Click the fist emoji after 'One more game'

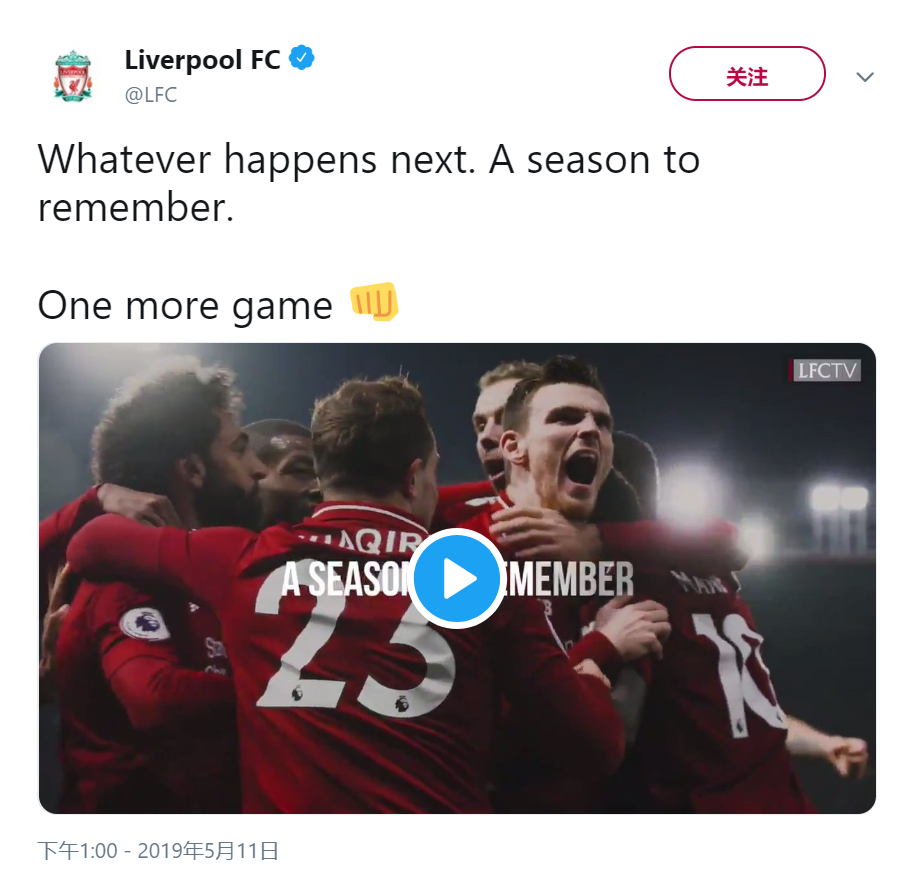(374, 303)
